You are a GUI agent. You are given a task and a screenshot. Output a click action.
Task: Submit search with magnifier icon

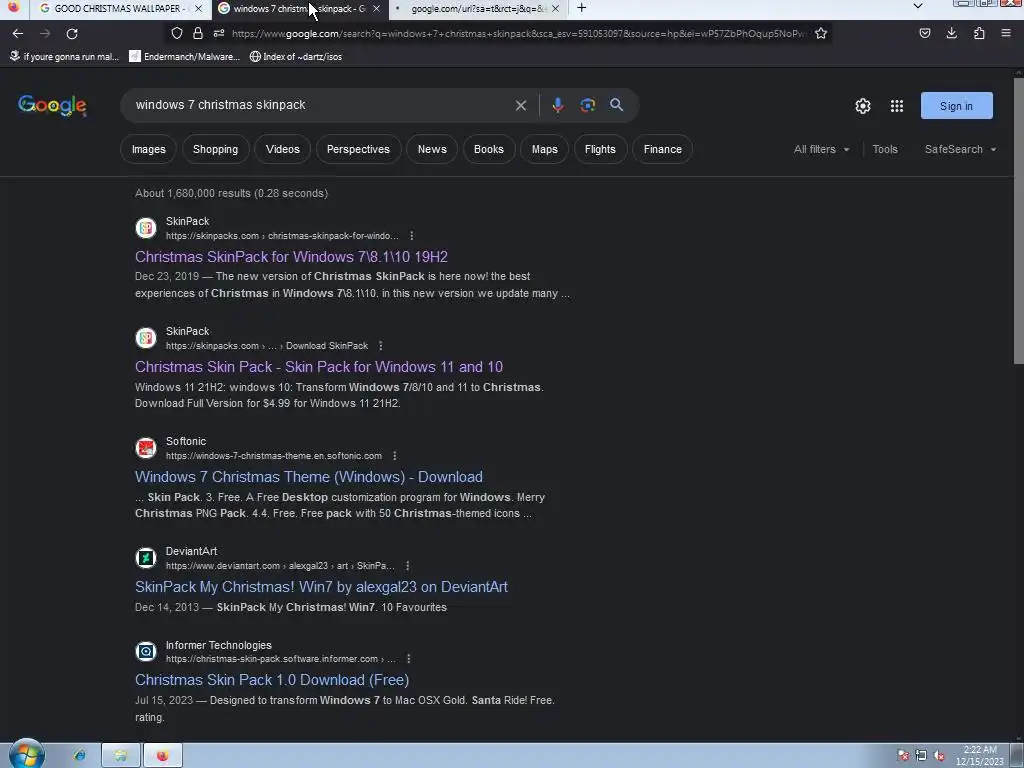click(616, 105)
